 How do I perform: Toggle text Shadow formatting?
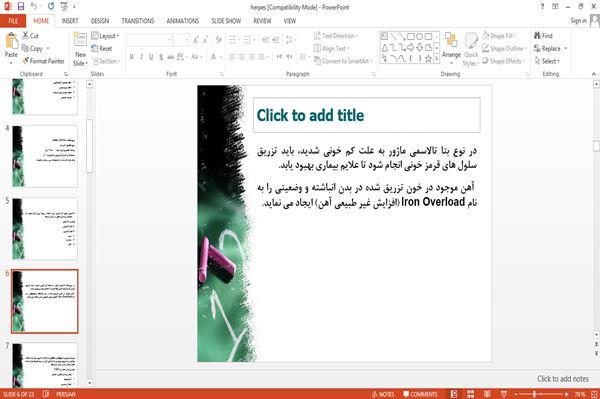[161, 57]
